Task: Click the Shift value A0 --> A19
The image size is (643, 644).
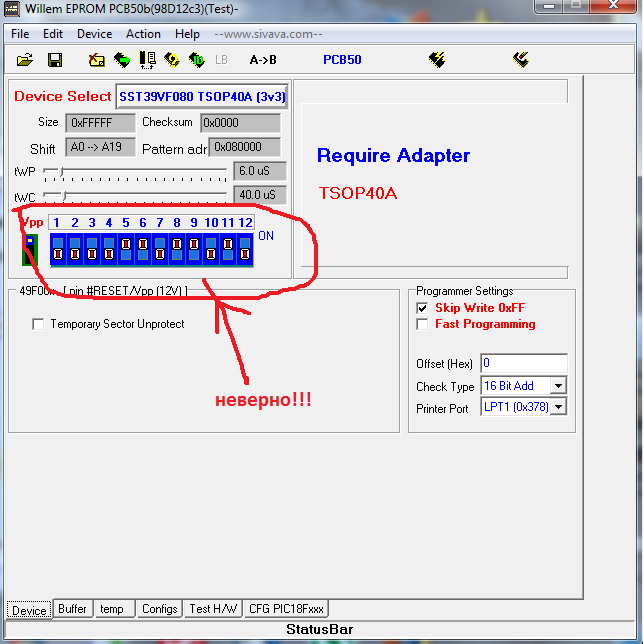Action: point(100,147)
